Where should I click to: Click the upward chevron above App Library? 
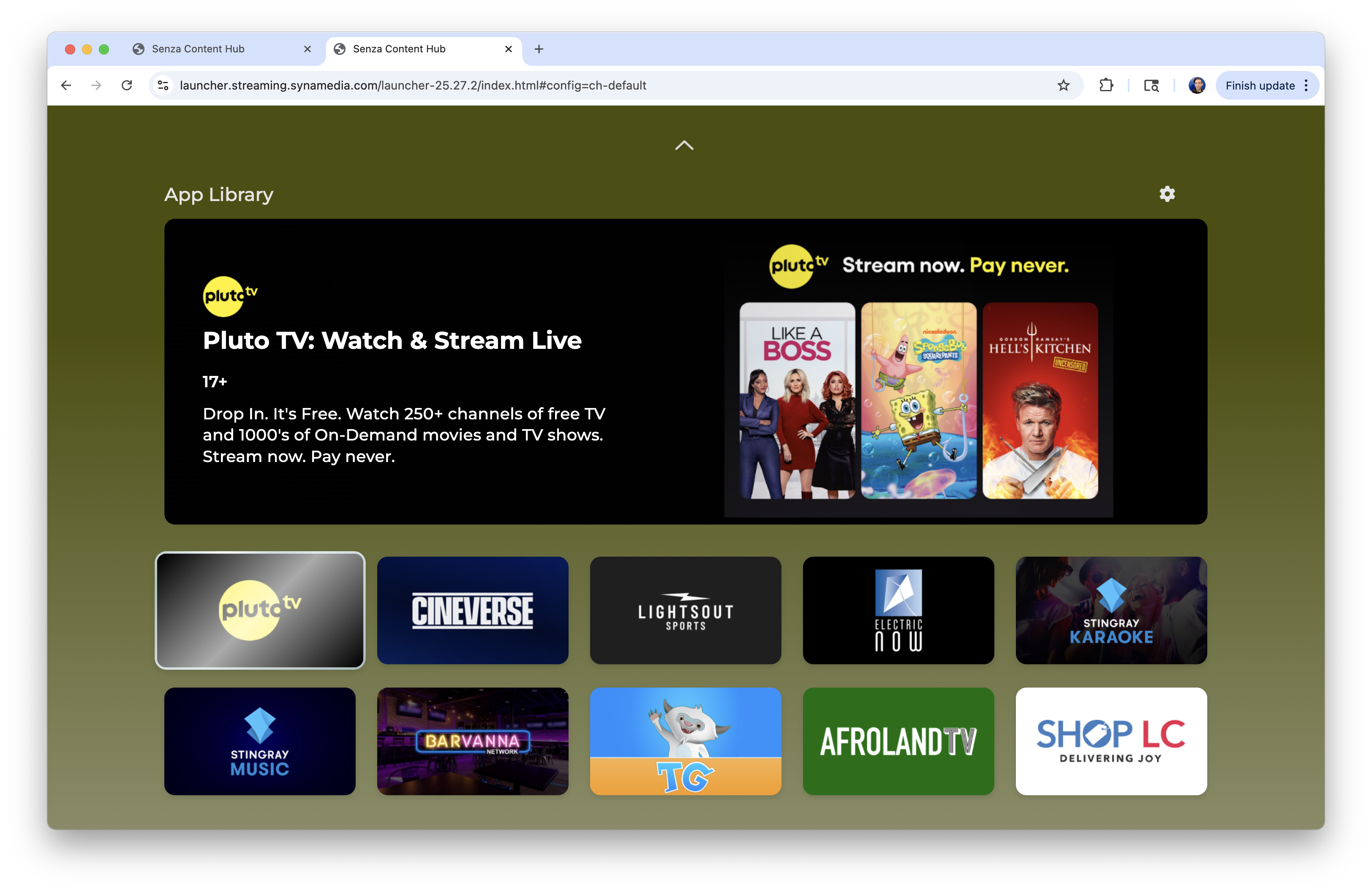click(684, 146)
